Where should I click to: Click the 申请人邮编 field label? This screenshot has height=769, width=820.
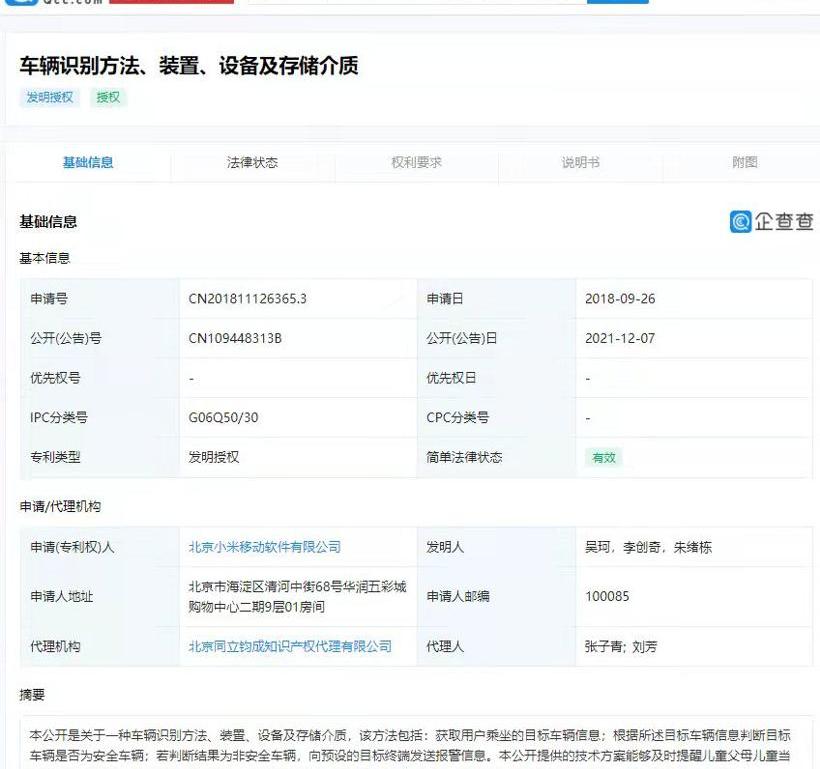(x=458, y=596)
